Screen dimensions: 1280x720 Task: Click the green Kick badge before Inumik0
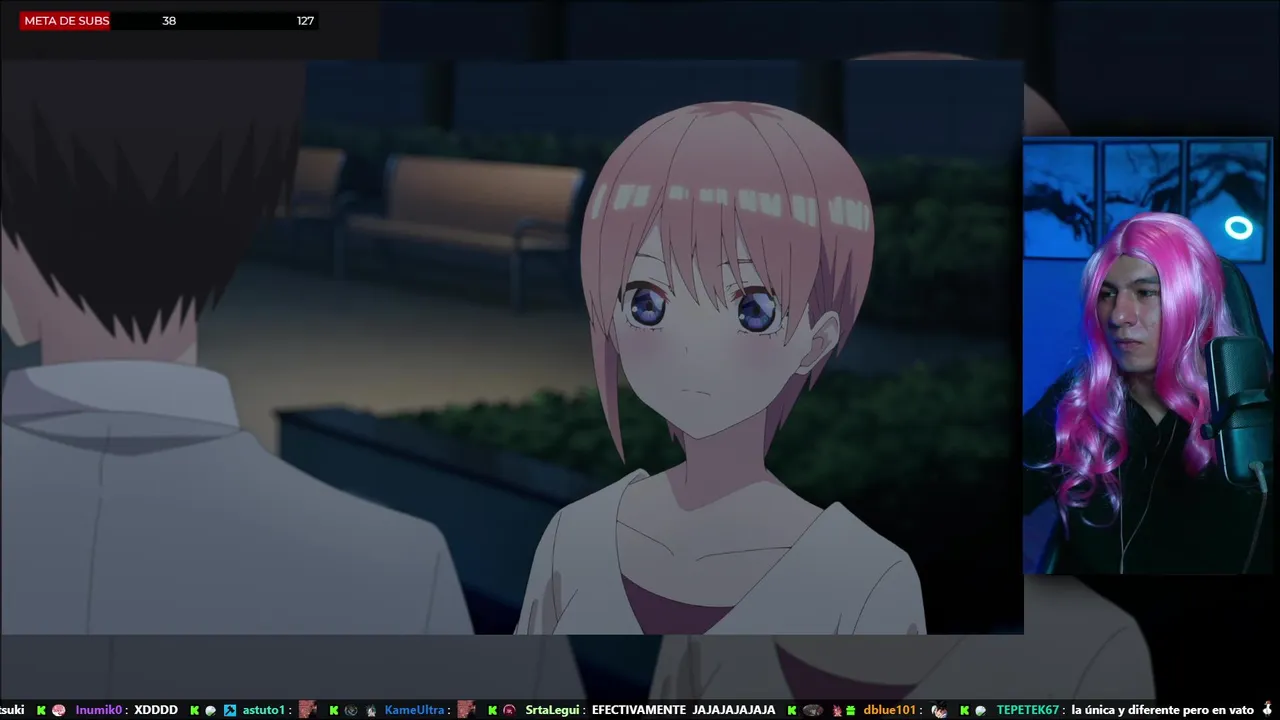point(41,710)
